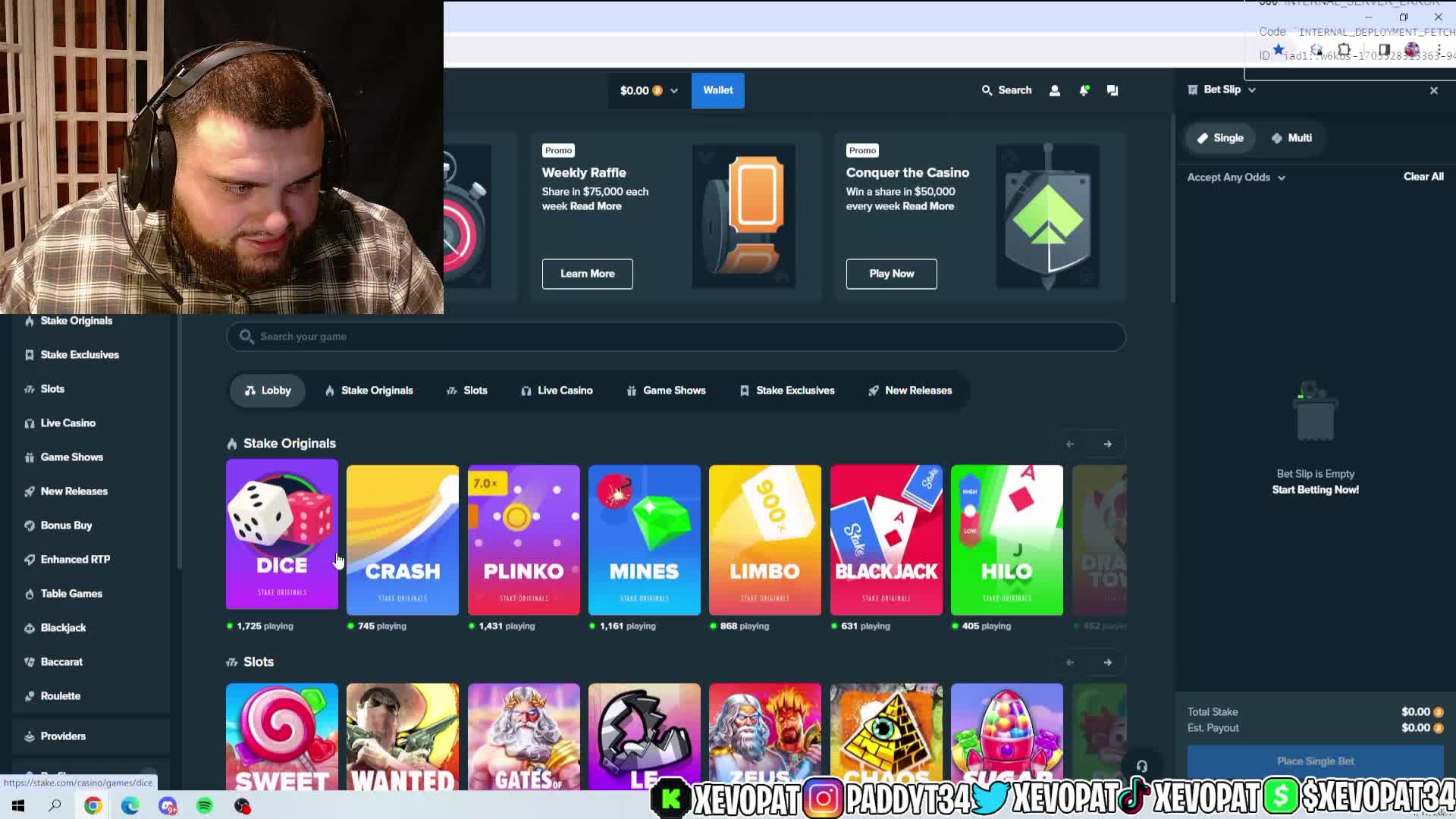Switch bet slip to Multi
The image size is (1456, 819).
point(1291,138)
